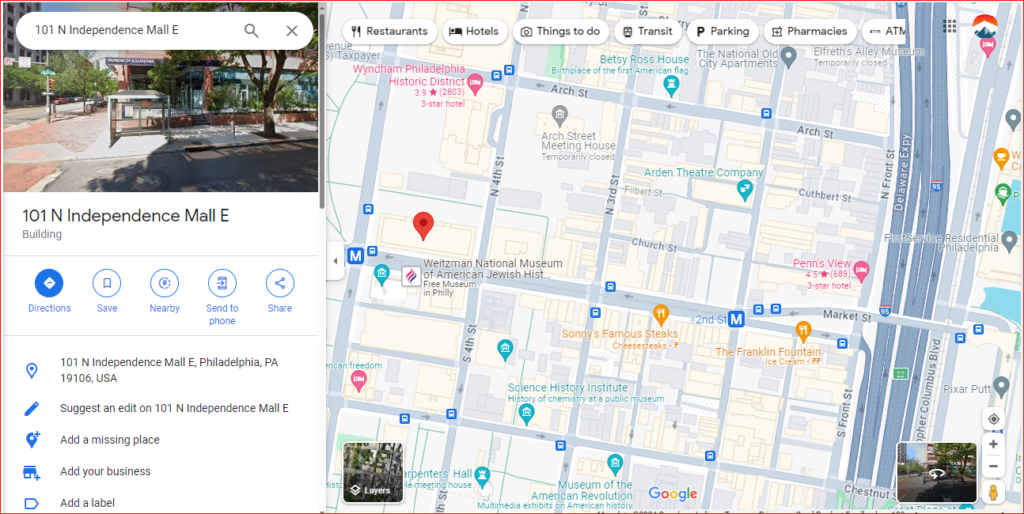This screenshot has width=1024, height=514.
Task: Show Pharmacies chip
Action: click(x=810, y=31)
